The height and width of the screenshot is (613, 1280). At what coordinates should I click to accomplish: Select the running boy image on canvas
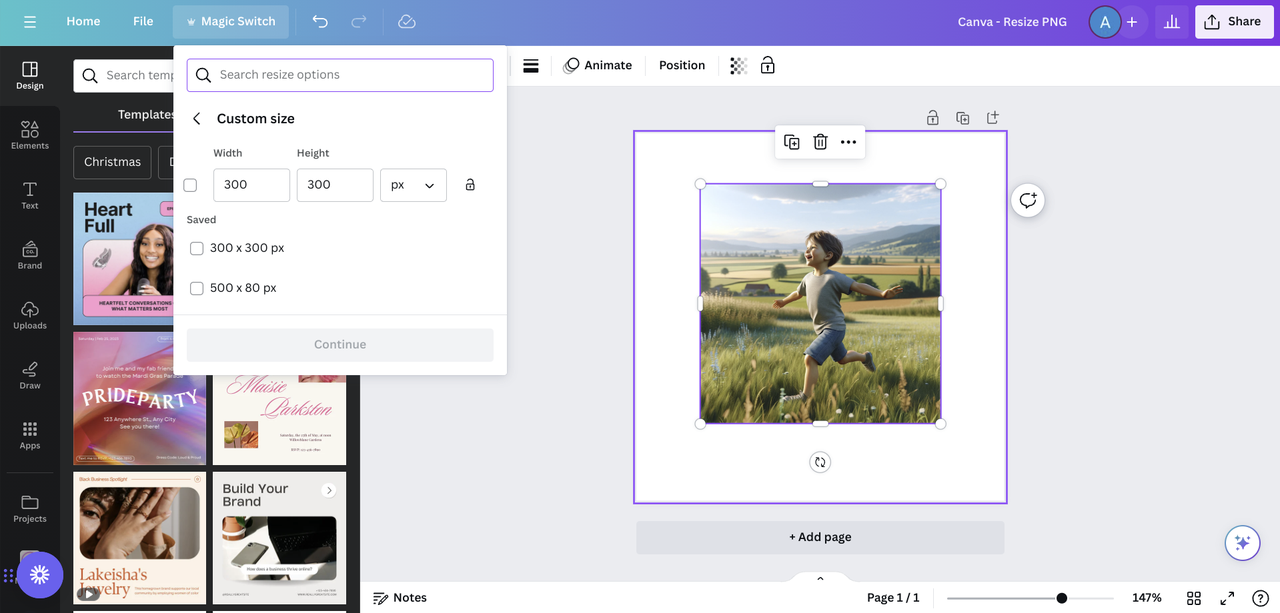tap(820, 304)
